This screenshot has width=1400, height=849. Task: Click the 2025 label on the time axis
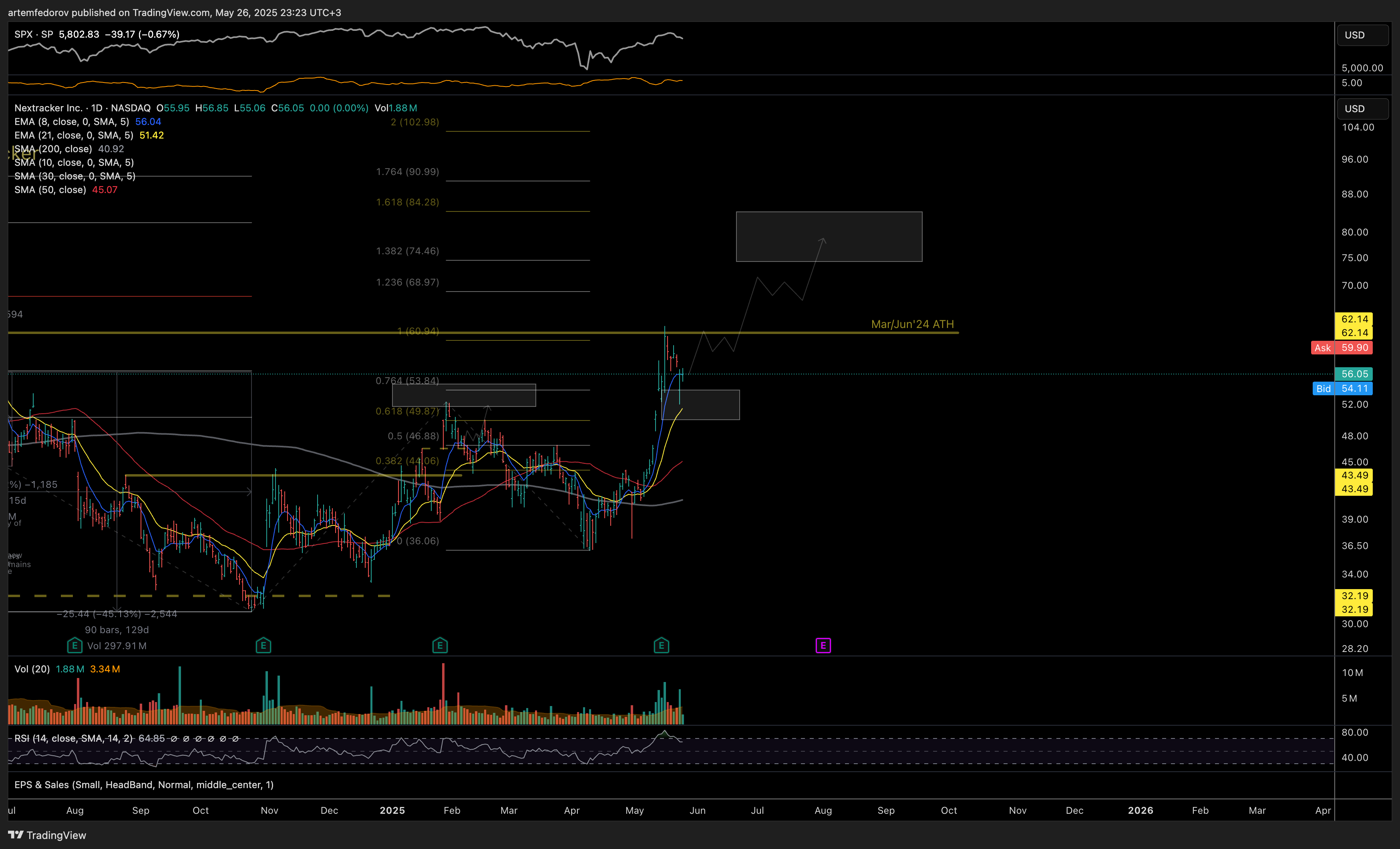click(392, 811)
